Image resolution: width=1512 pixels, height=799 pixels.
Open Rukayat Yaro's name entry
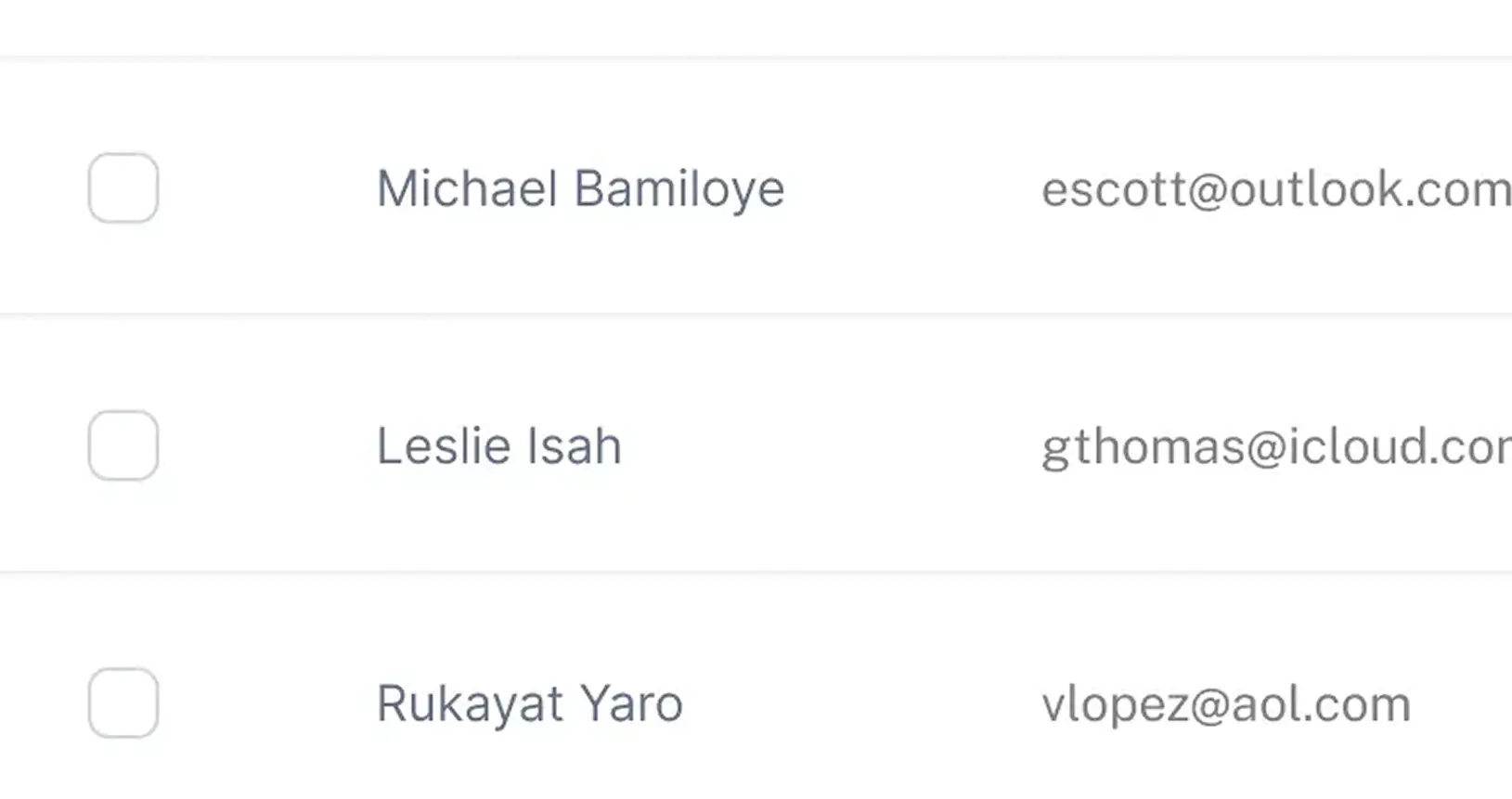coord(529,703)
